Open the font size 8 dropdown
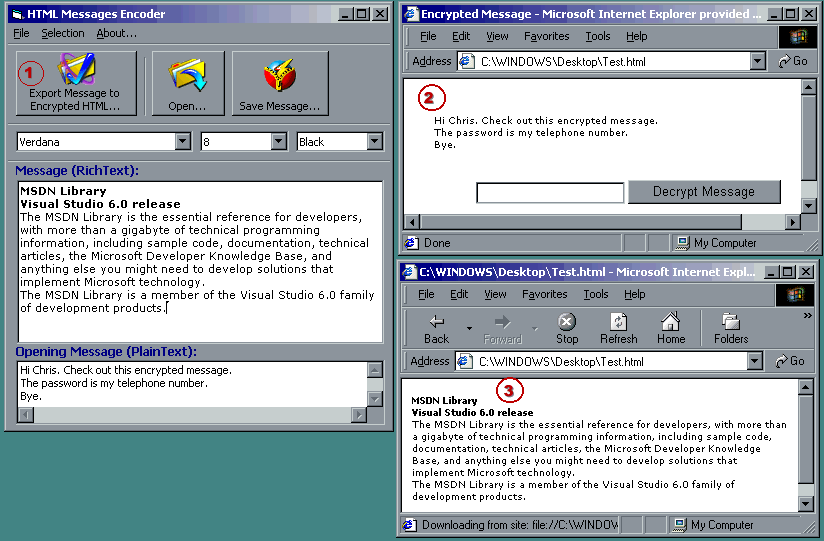 click(279, 141)
